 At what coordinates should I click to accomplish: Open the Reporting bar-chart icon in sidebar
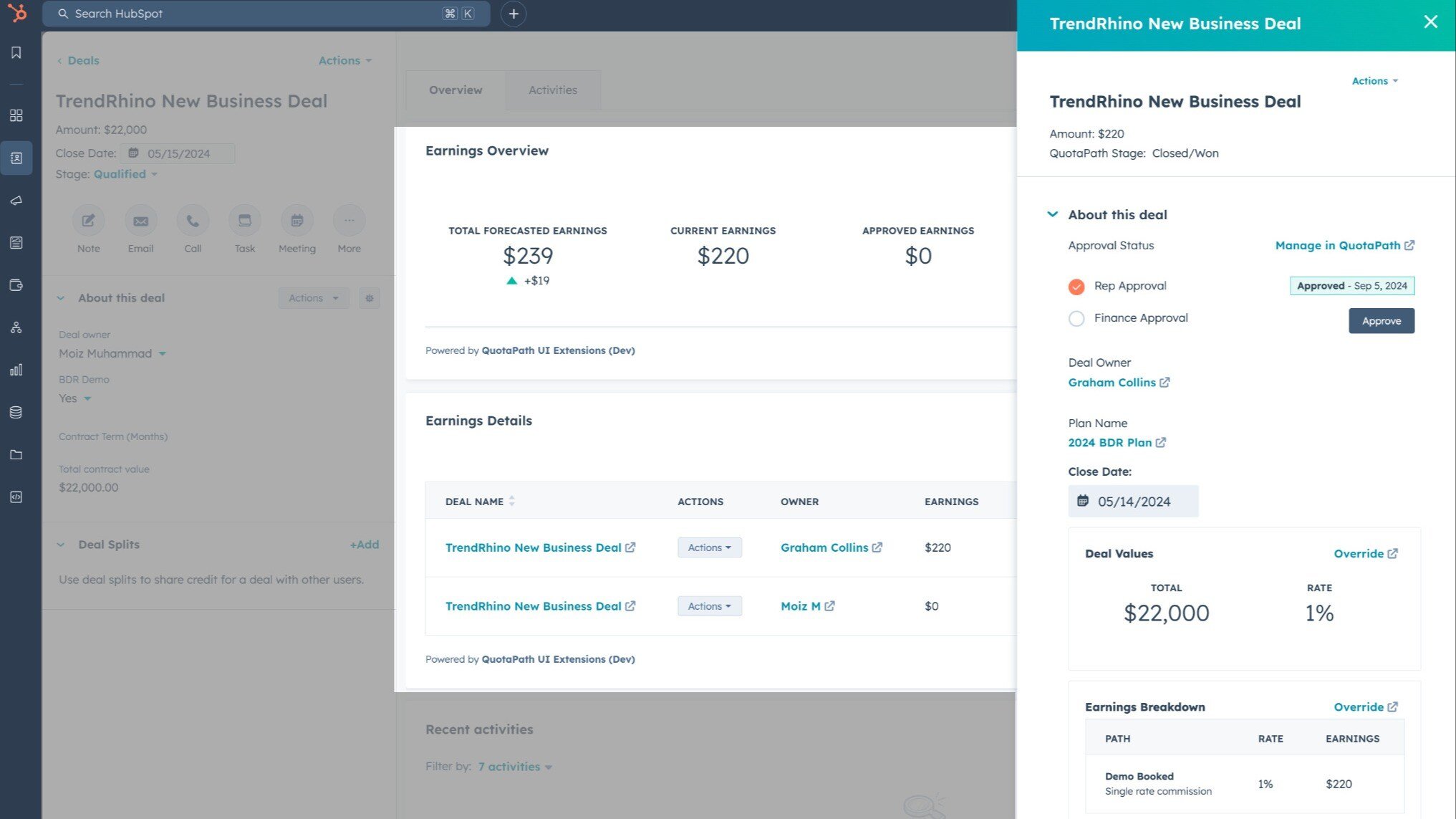point(16,370)
